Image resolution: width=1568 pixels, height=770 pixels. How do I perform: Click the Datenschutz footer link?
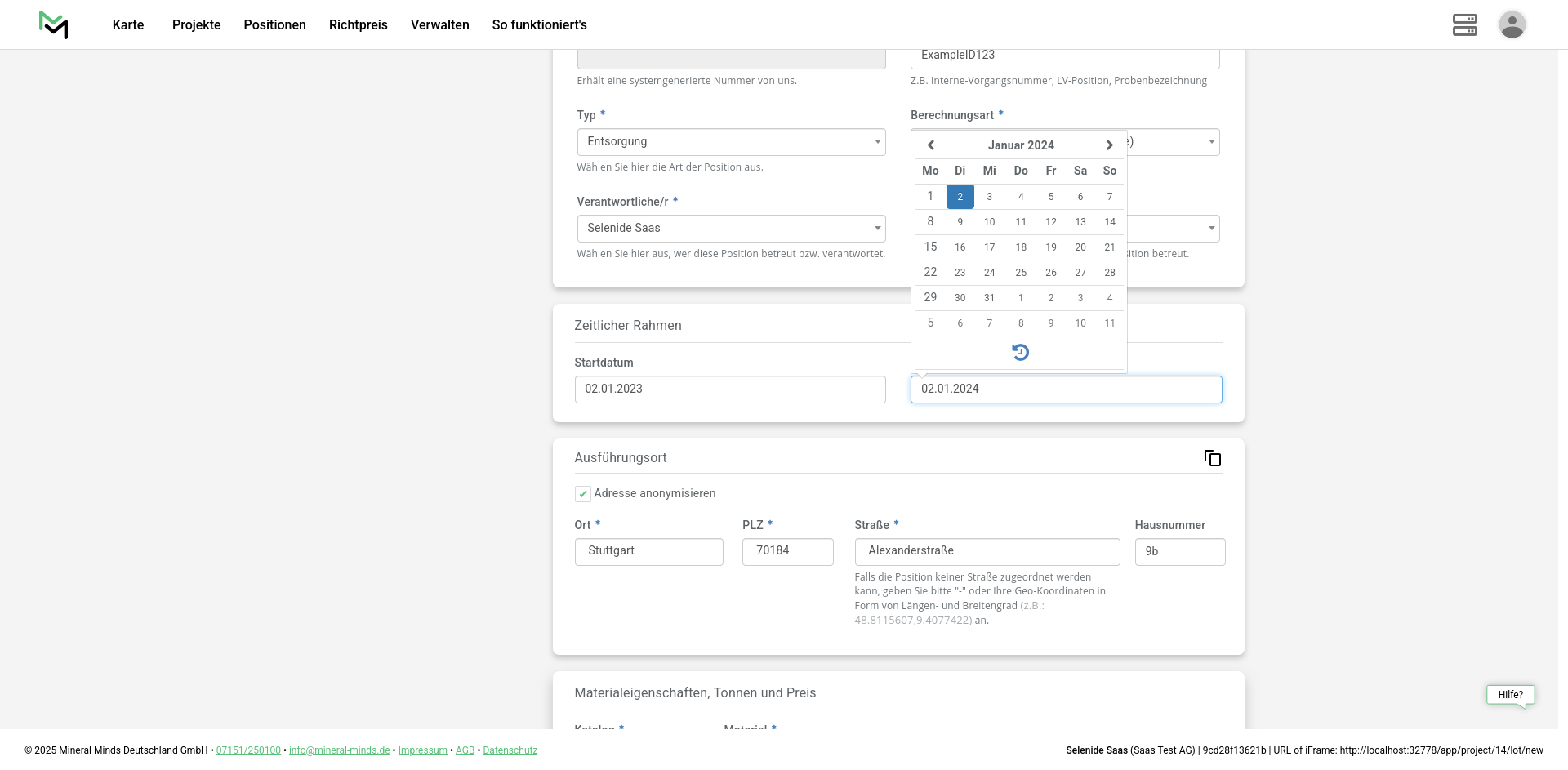click(510, 750)
